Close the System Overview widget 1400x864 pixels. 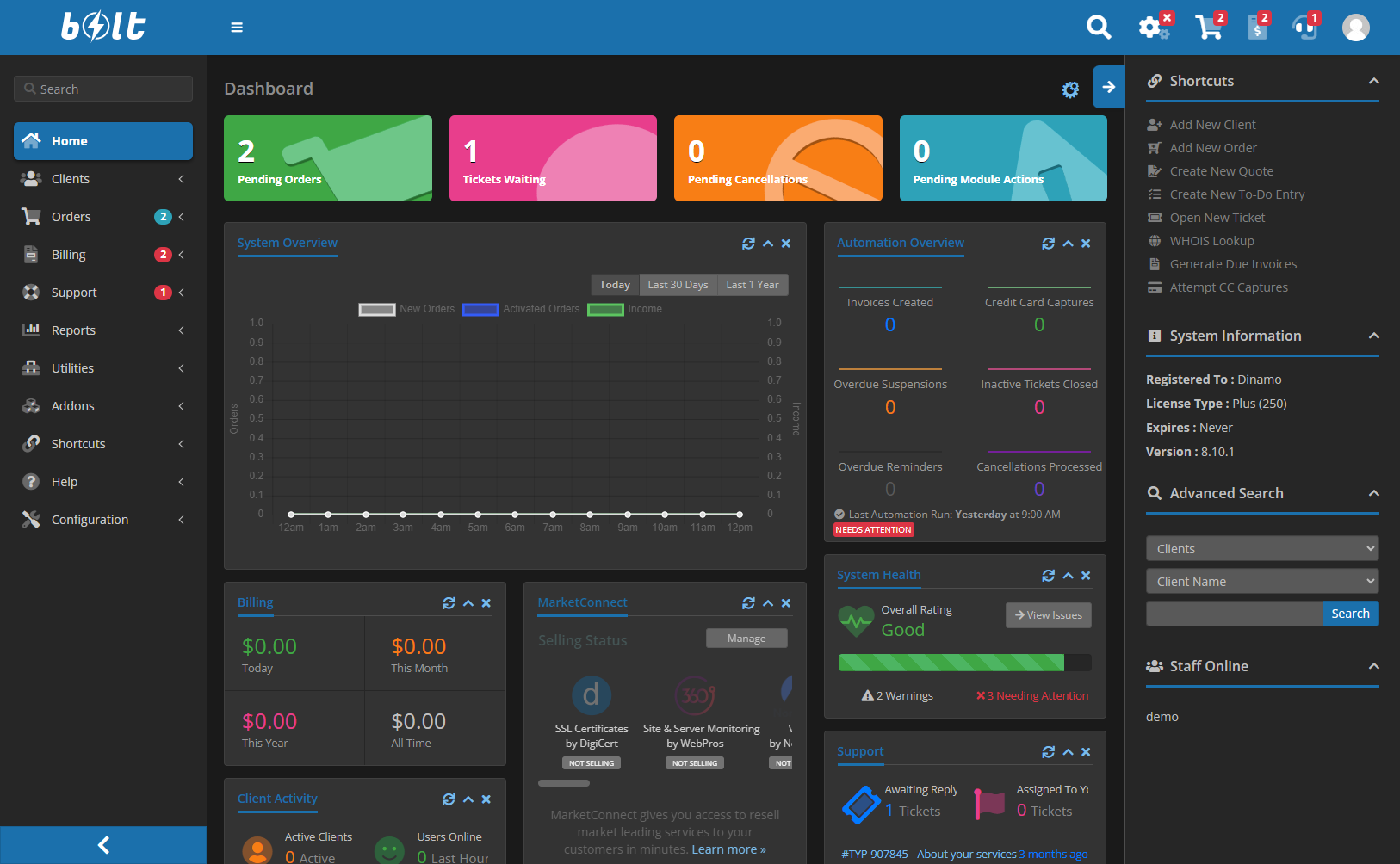click(x=786, y=244)
